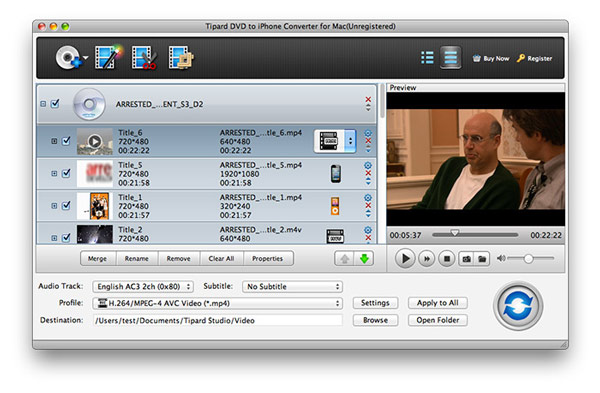Open the Profile format dropdown
Image resolution: width=600 pixels, height=393 pixels.
[217, 303]
